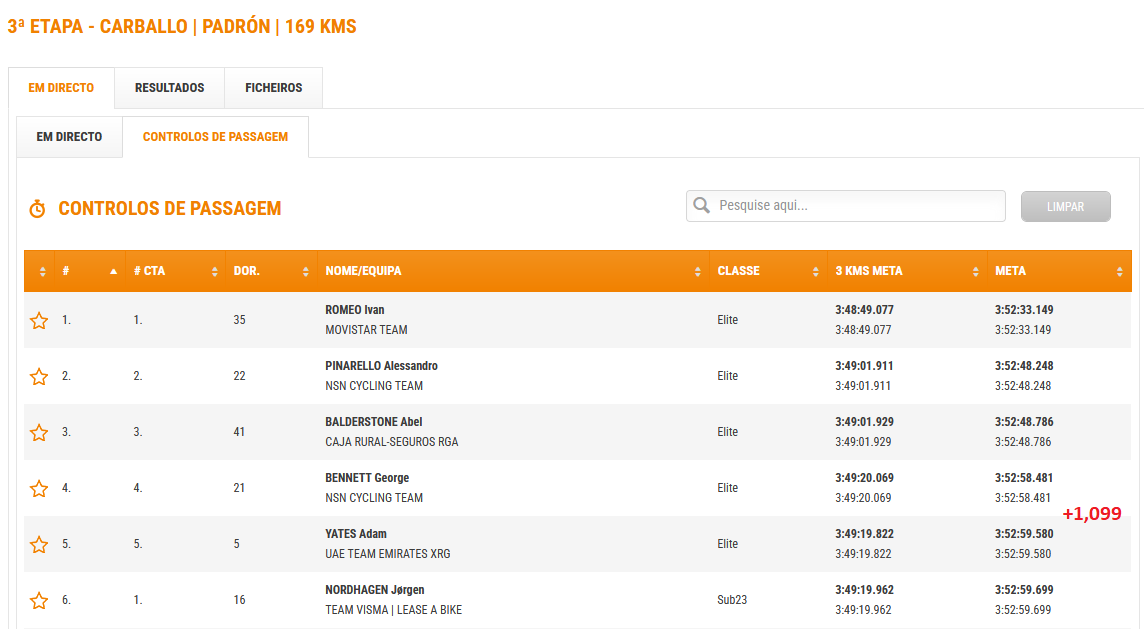Favorite YATES Adam using the star icon

coord(39,545)
